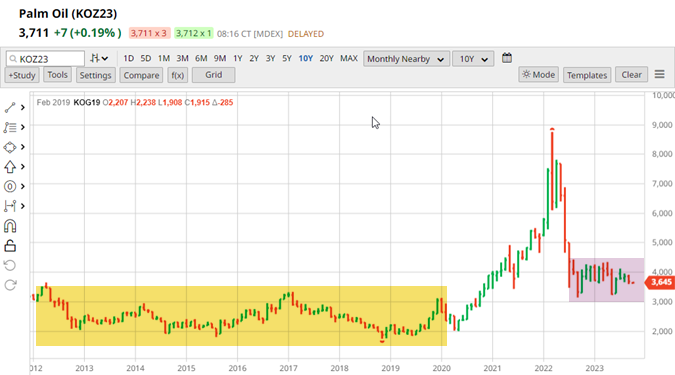The height and width of the screenshot is (375, 675).
Task: Click the KOZ23 symbol search field
Action: point(45,59)
